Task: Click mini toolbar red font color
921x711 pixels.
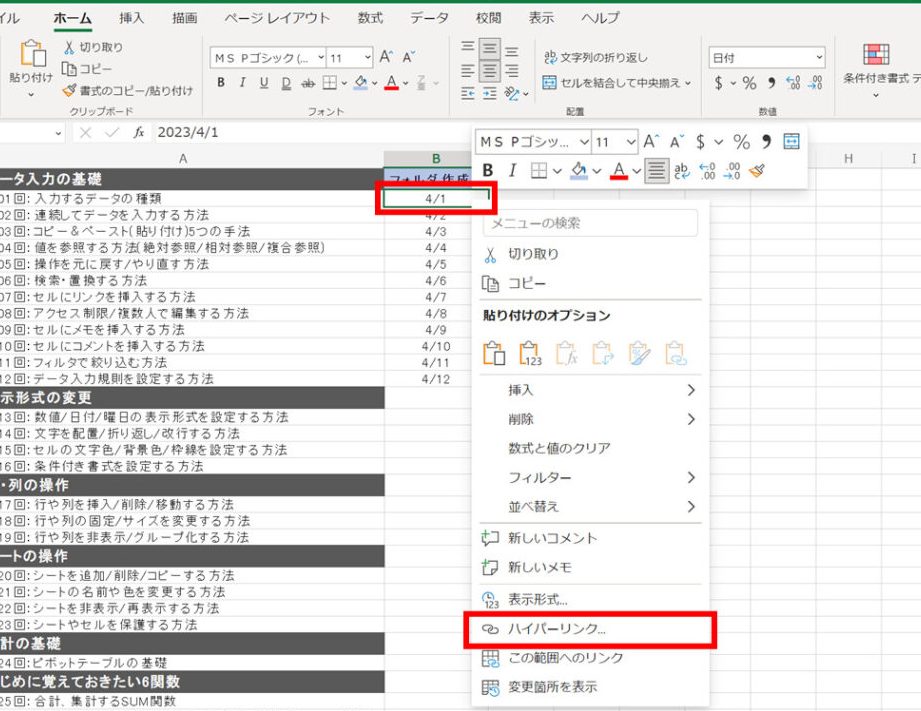Action: coord(619,170)
